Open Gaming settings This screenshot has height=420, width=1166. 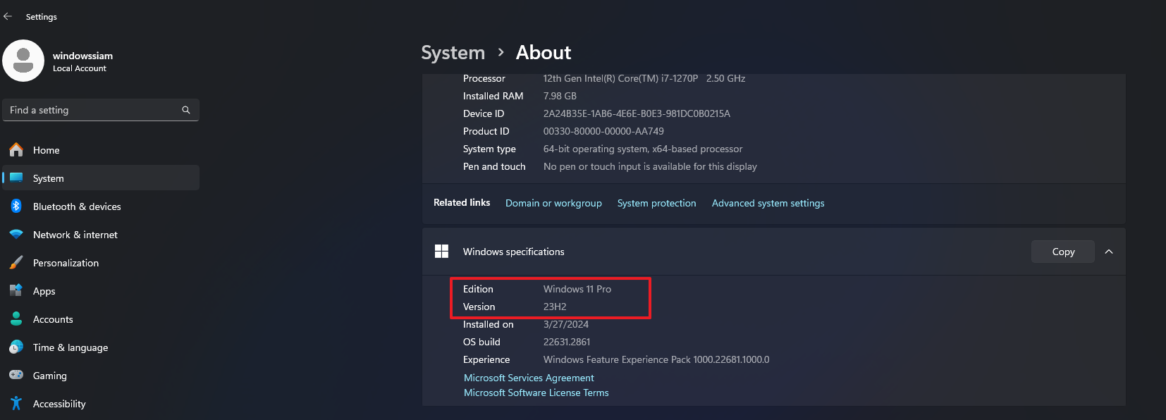click(101, 376)
